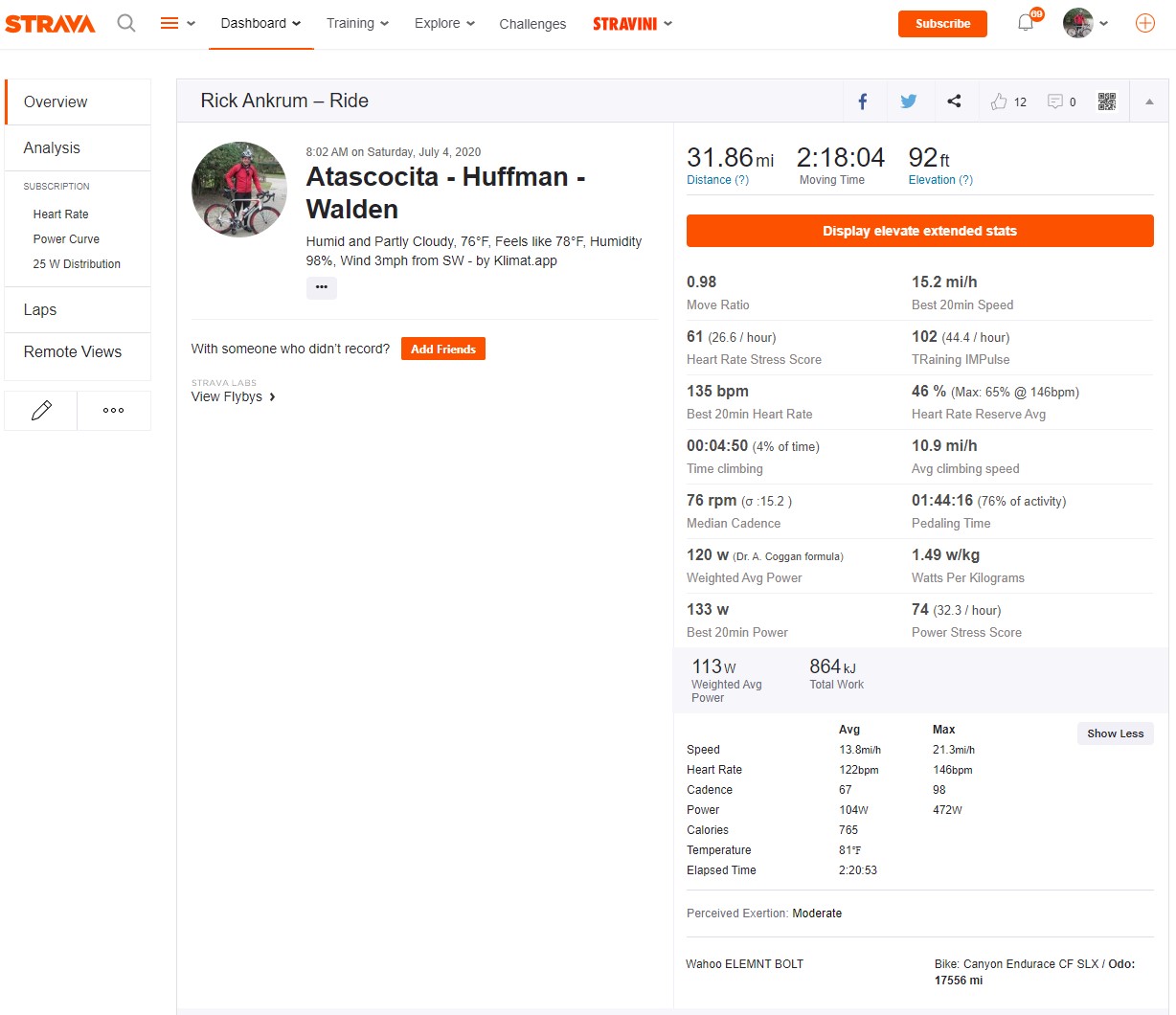
Task: Click the 76 rpm Median Cadence value
Action: pos(712,501)
